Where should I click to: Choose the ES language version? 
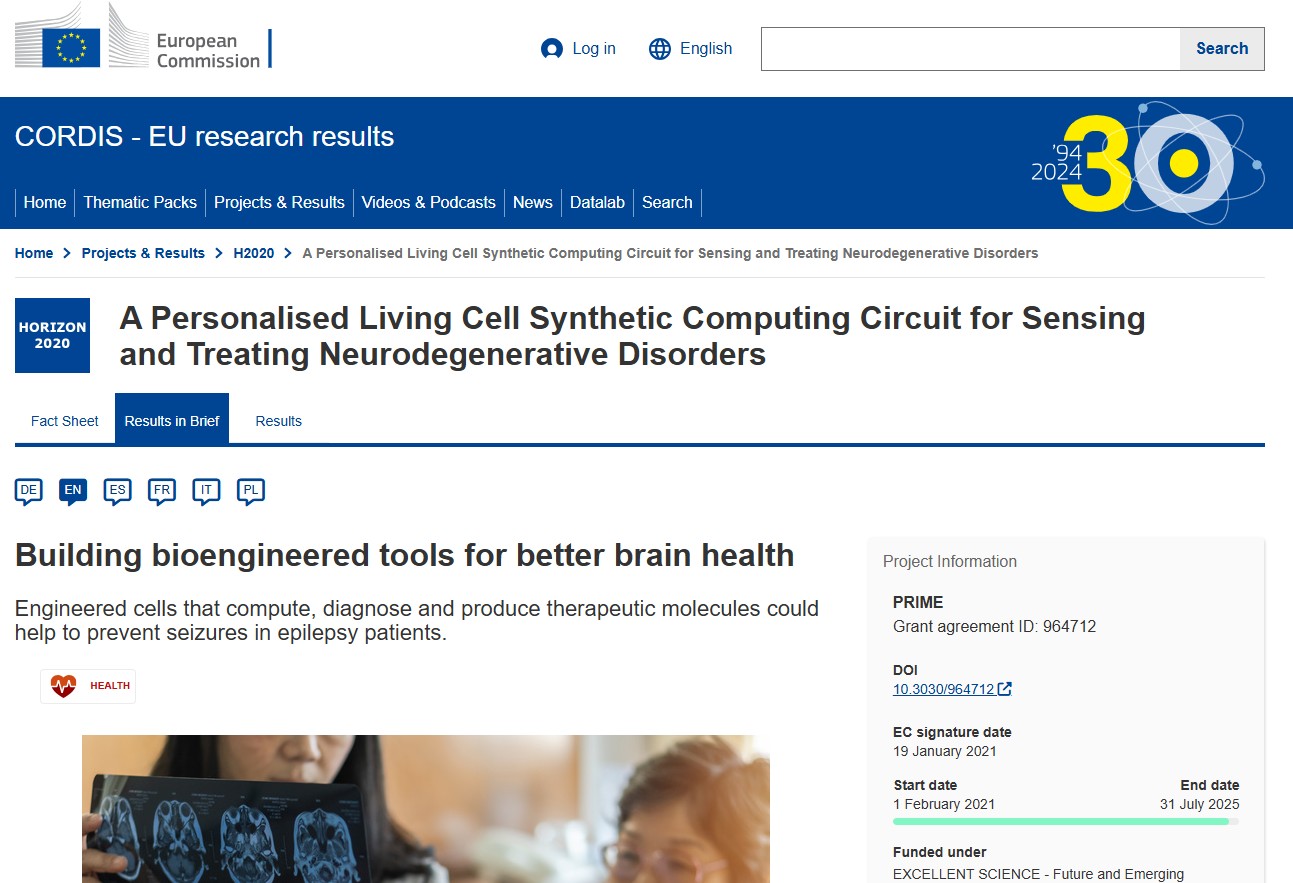(x=118, y=490)
